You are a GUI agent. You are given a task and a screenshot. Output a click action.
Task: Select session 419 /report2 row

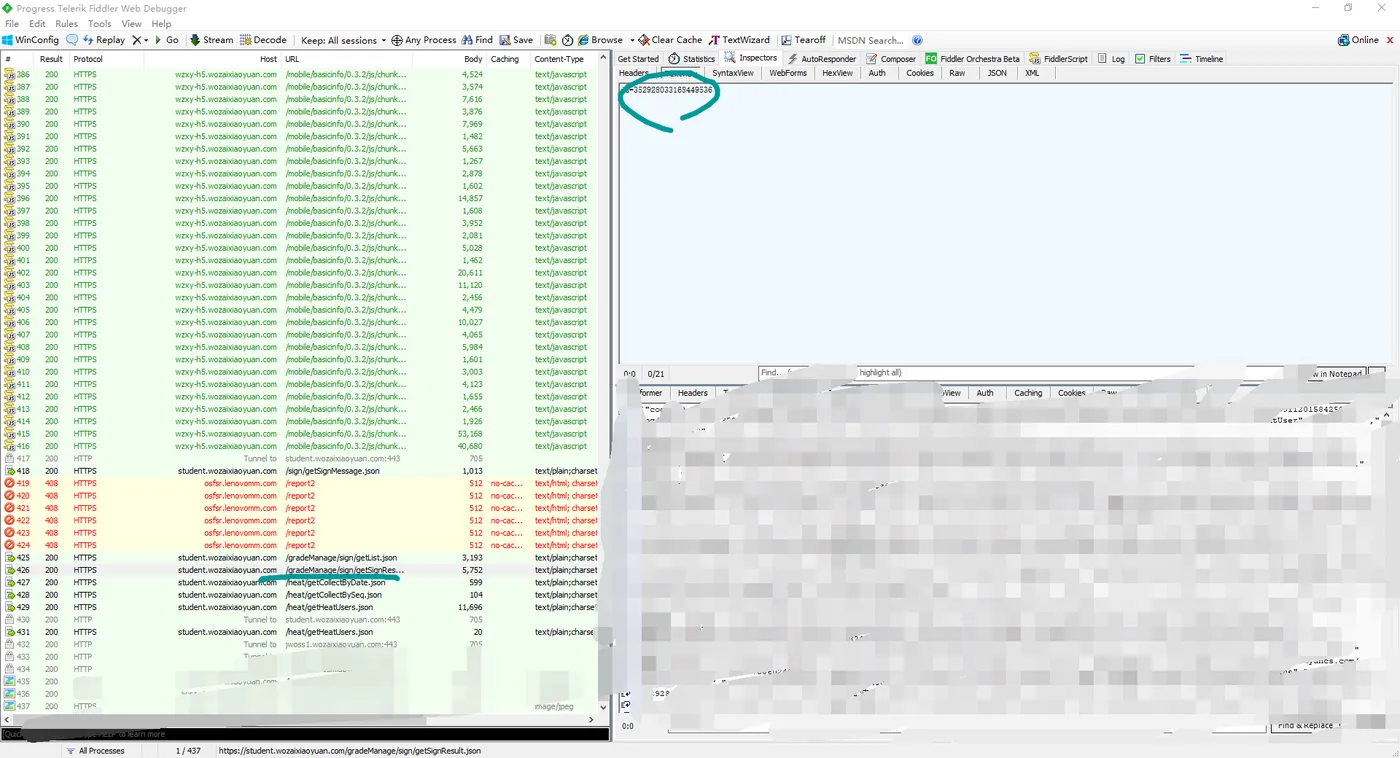tap(300, 483)
